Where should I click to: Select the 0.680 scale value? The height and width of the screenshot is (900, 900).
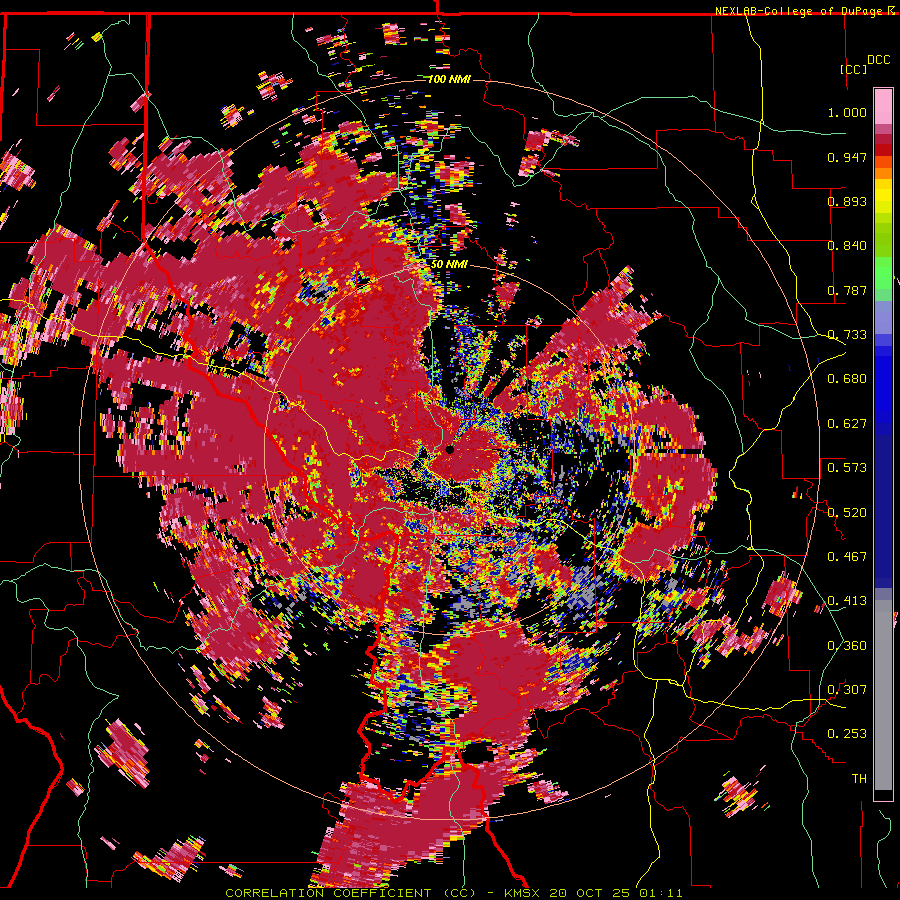pyautogui.click(x=847, y=379)
